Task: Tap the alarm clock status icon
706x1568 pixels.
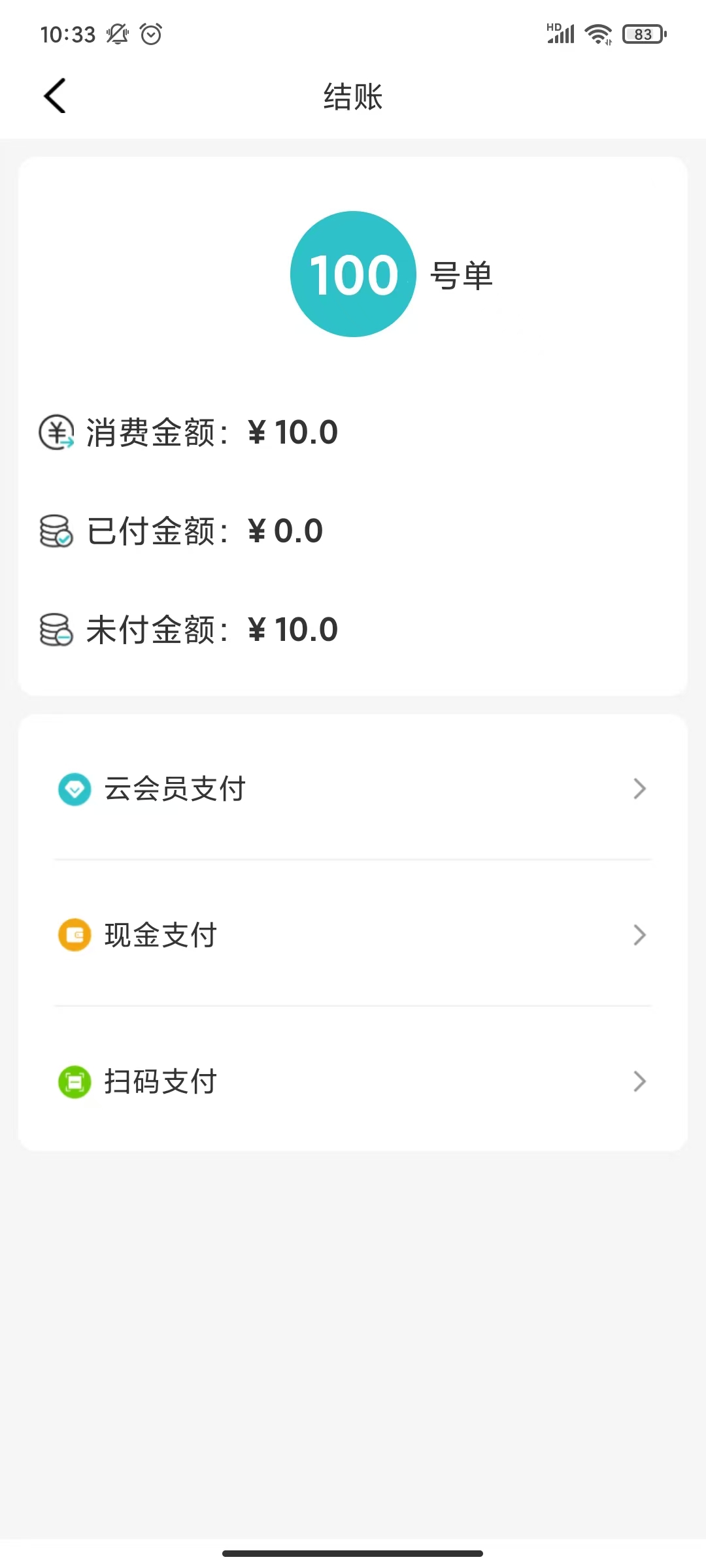Action: pyautogui.click(x=151, y=34)
